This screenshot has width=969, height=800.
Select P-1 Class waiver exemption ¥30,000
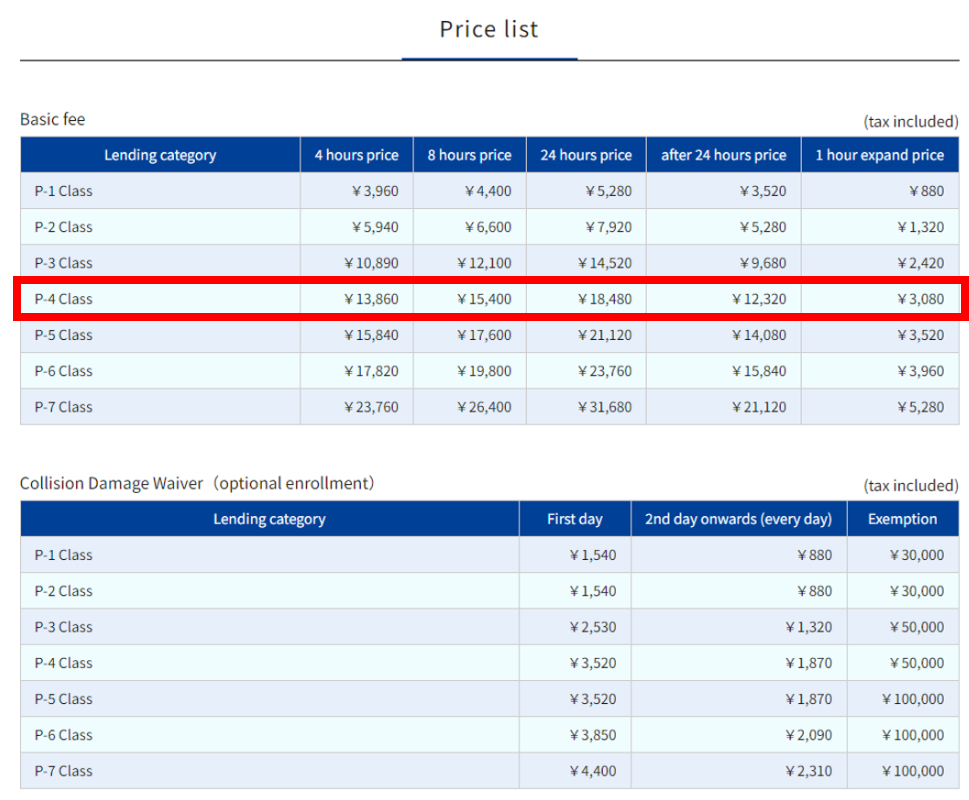coord(917,555)
